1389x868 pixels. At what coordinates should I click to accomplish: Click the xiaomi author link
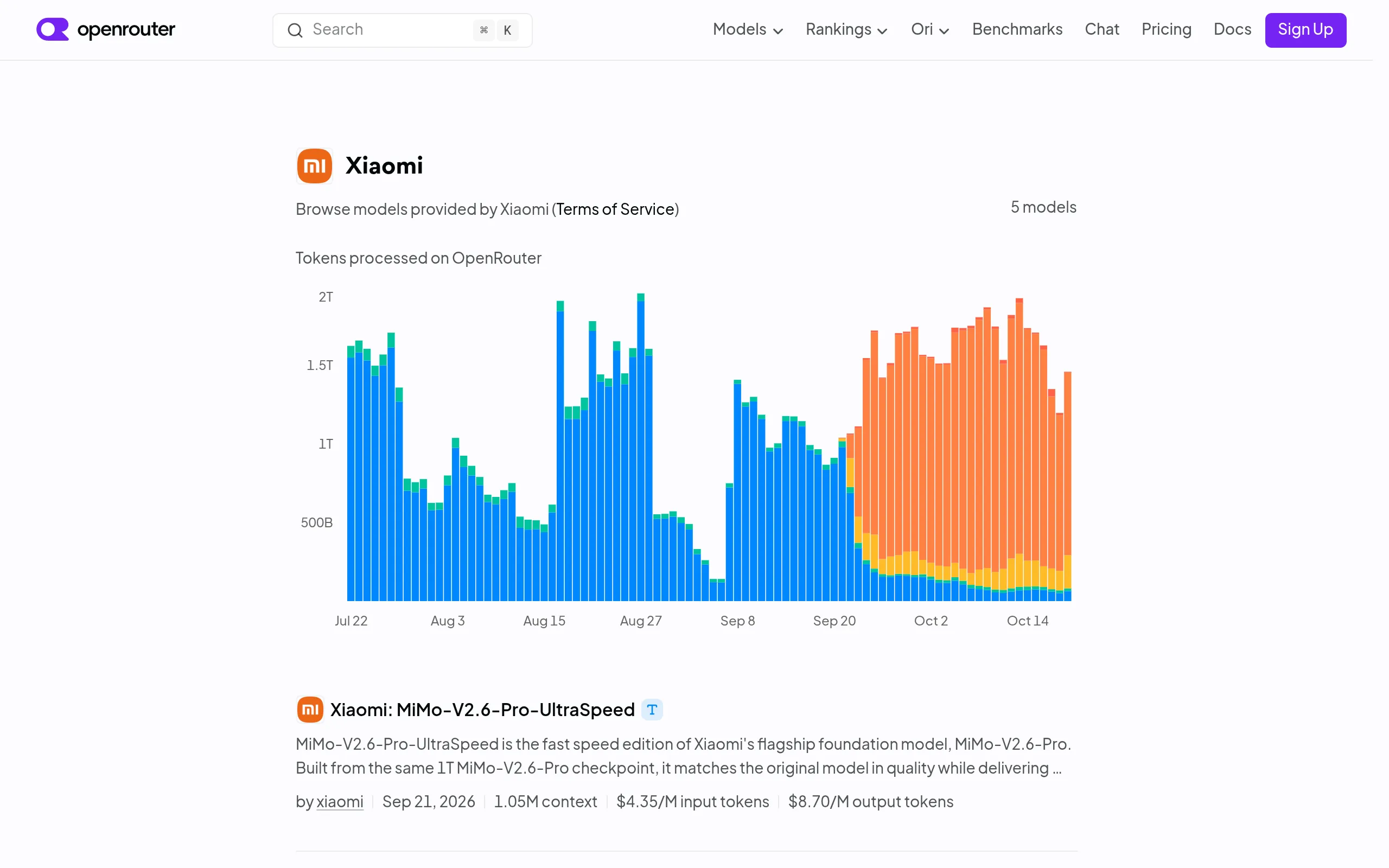click(340, 801)
